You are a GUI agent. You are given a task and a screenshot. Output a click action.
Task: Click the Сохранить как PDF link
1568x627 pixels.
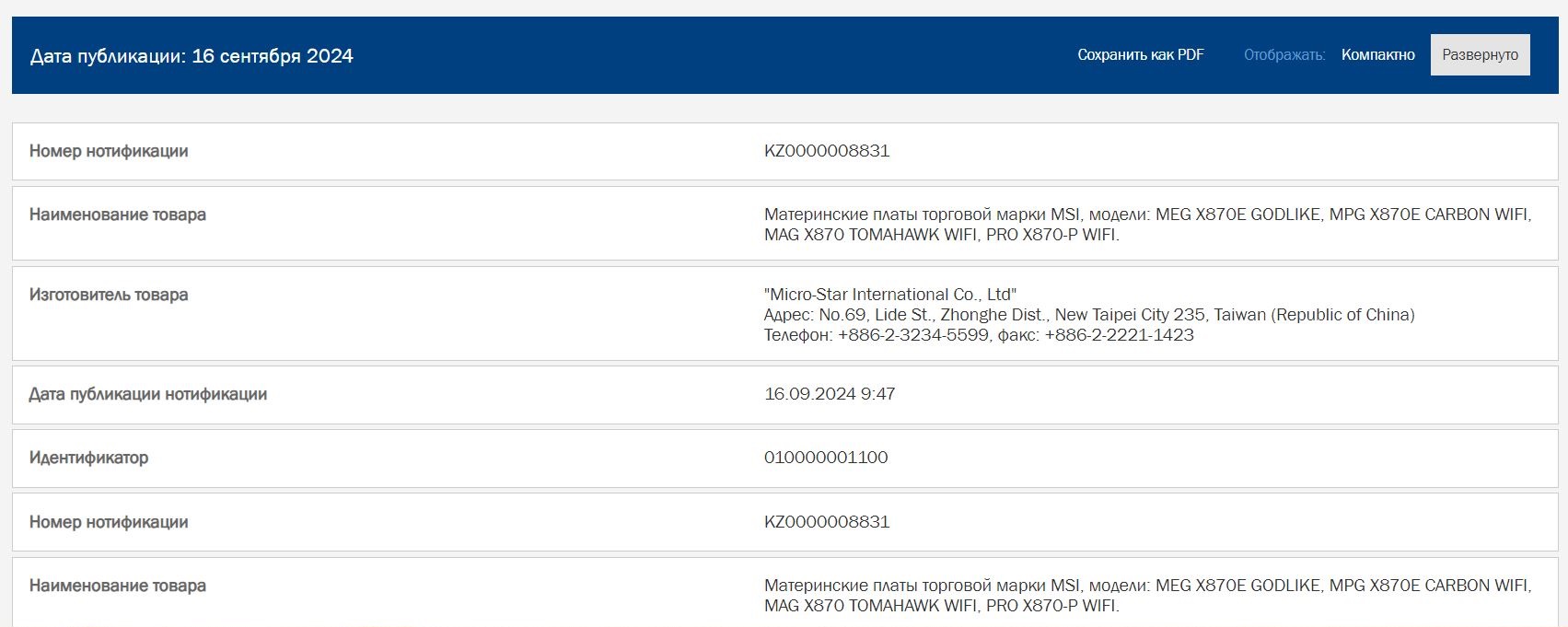pos(1140,55)
